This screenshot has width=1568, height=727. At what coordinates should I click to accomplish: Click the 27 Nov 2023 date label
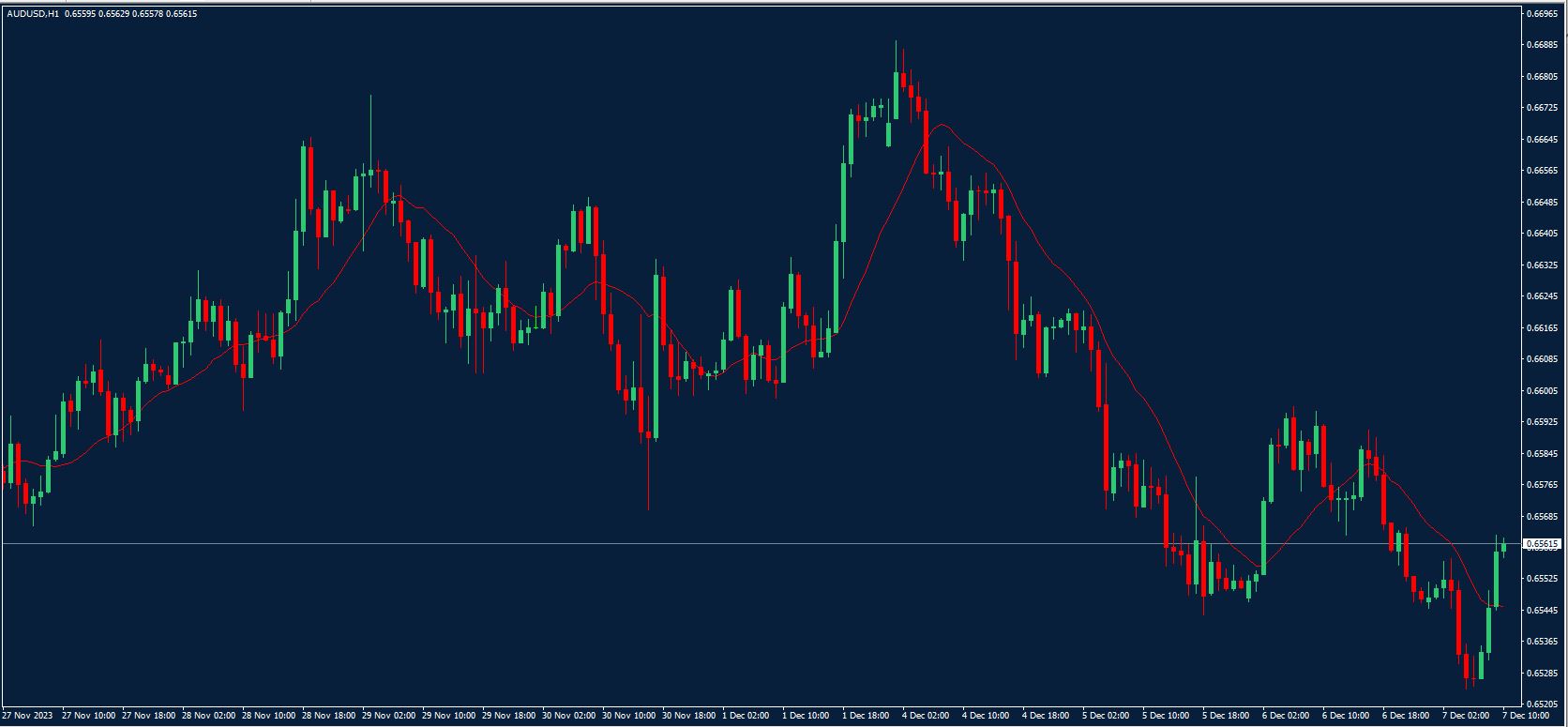click(x=28, y=716)
